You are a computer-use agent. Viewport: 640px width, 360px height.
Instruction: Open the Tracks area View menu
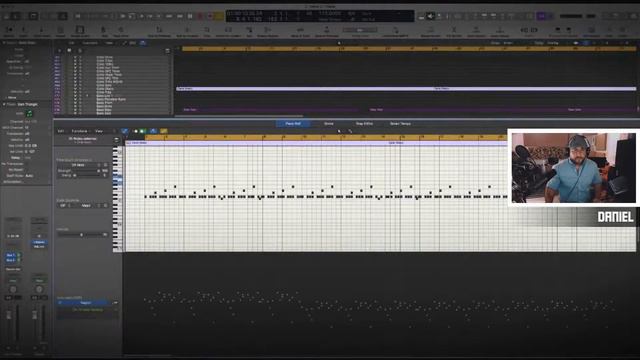(x=109, y=43)
